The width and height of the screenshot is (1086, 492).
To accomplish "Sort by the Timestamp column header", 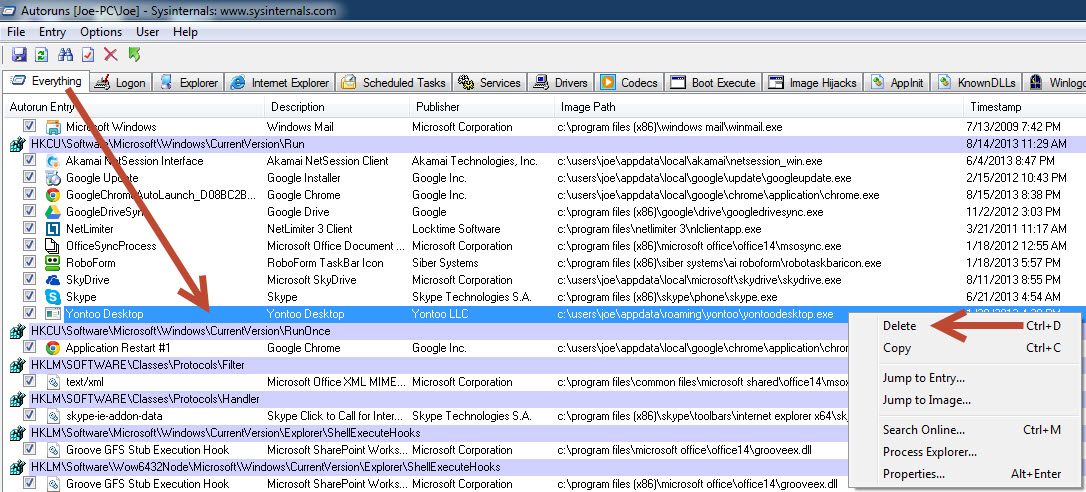I will point(1024,107).
